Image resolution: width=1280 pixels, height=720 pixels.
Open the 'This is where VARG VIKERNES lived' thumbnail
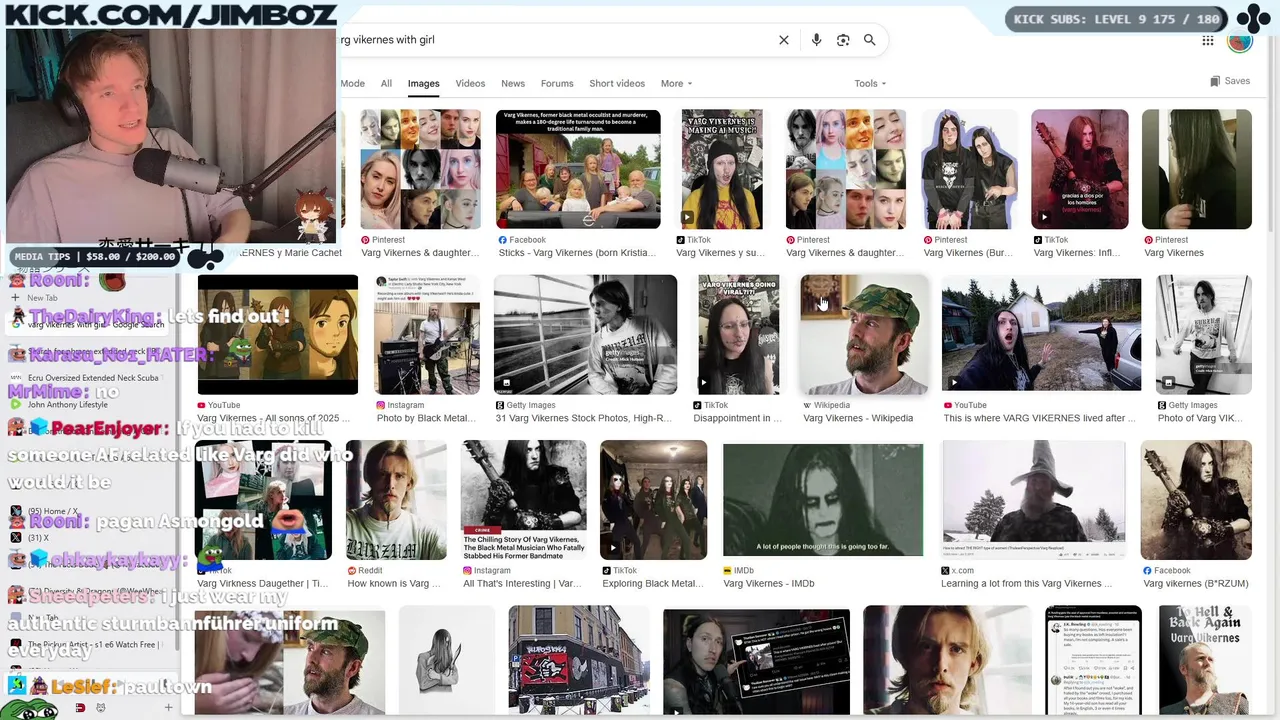click(x=1041, y=335)
